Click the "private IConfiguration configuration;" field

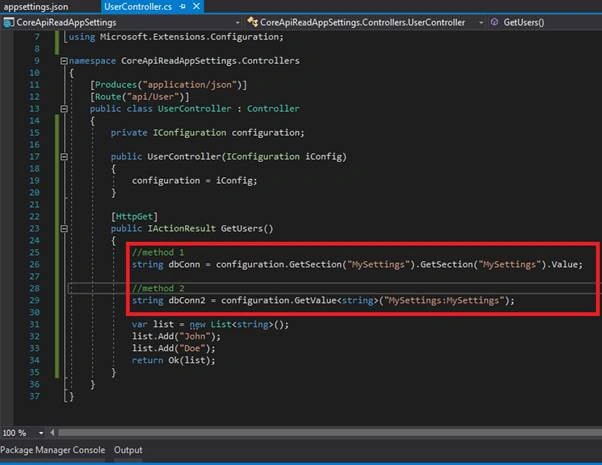[x=207, y=132]
